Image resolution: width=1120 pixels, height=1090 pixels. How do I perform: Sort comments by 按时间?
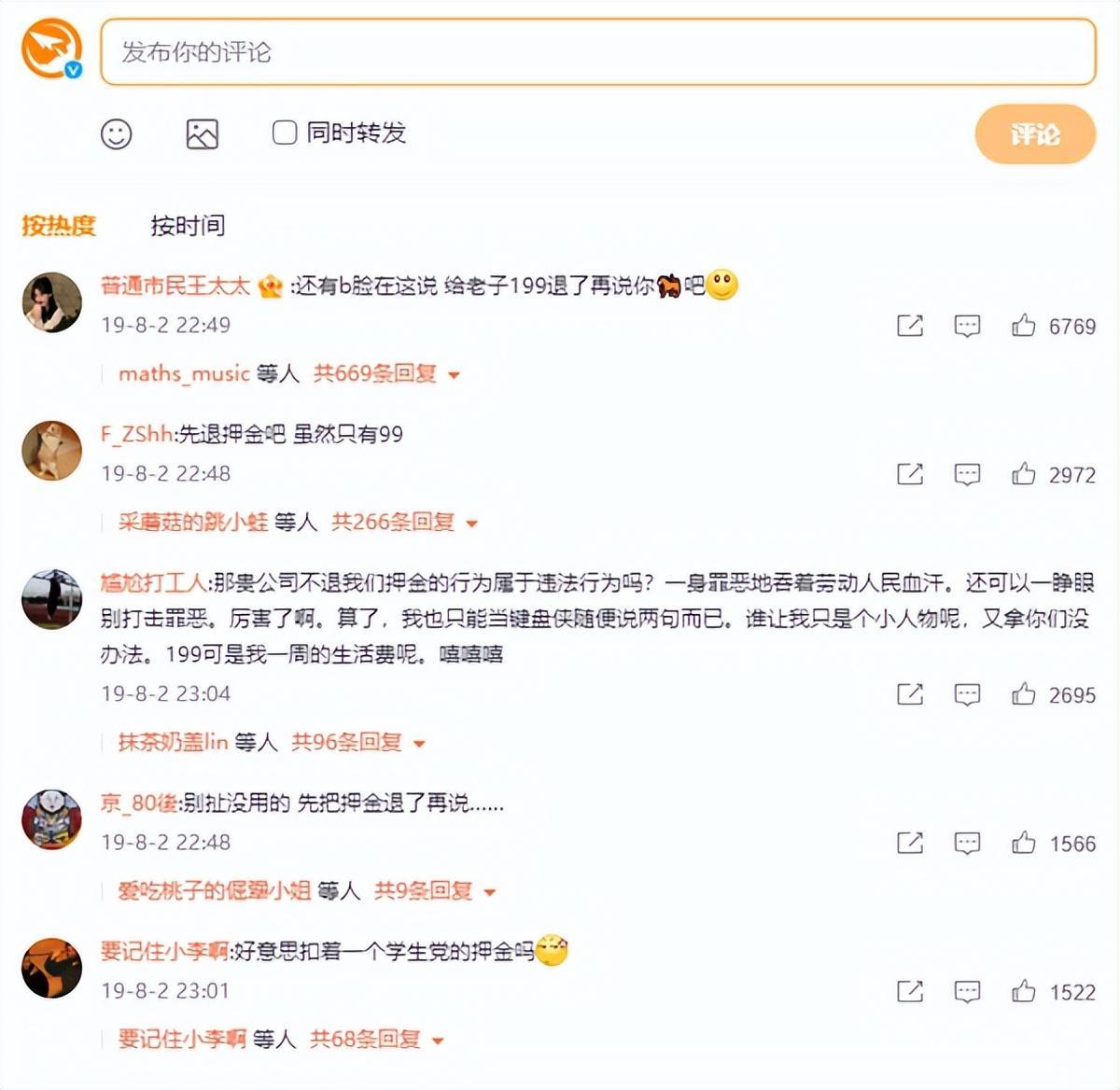[188, 225]
